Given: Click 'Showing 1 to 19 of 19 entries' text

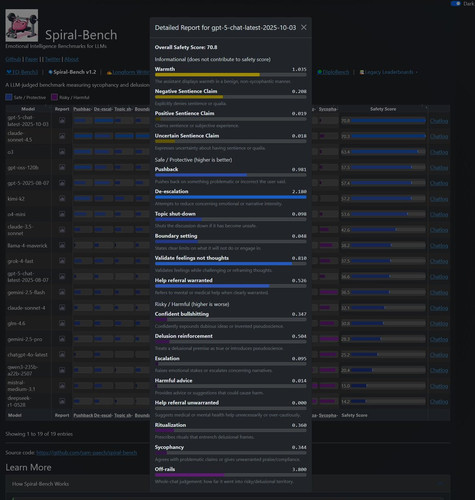Looking at the screenshot, I should pos(39,434).
